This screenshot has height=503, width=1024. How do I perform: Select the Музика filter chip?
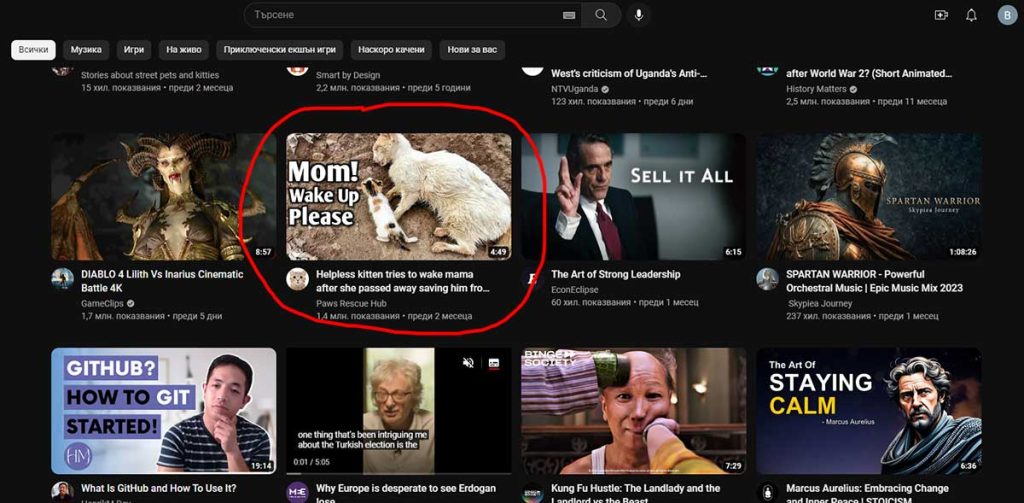86,49
